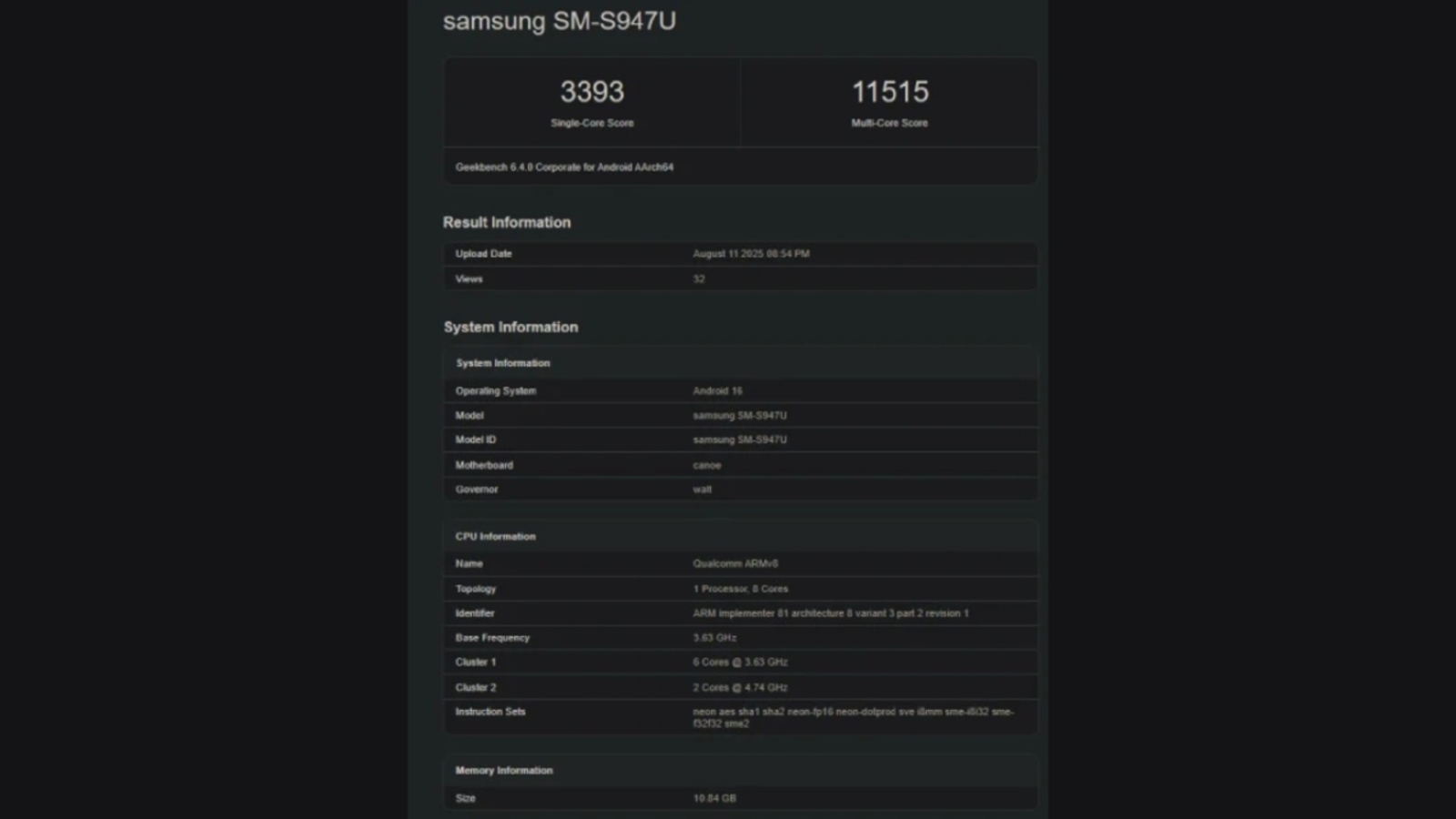Click the views value '32'
The width and height of the screenshot is (1456, 819).
pos(699,279)
